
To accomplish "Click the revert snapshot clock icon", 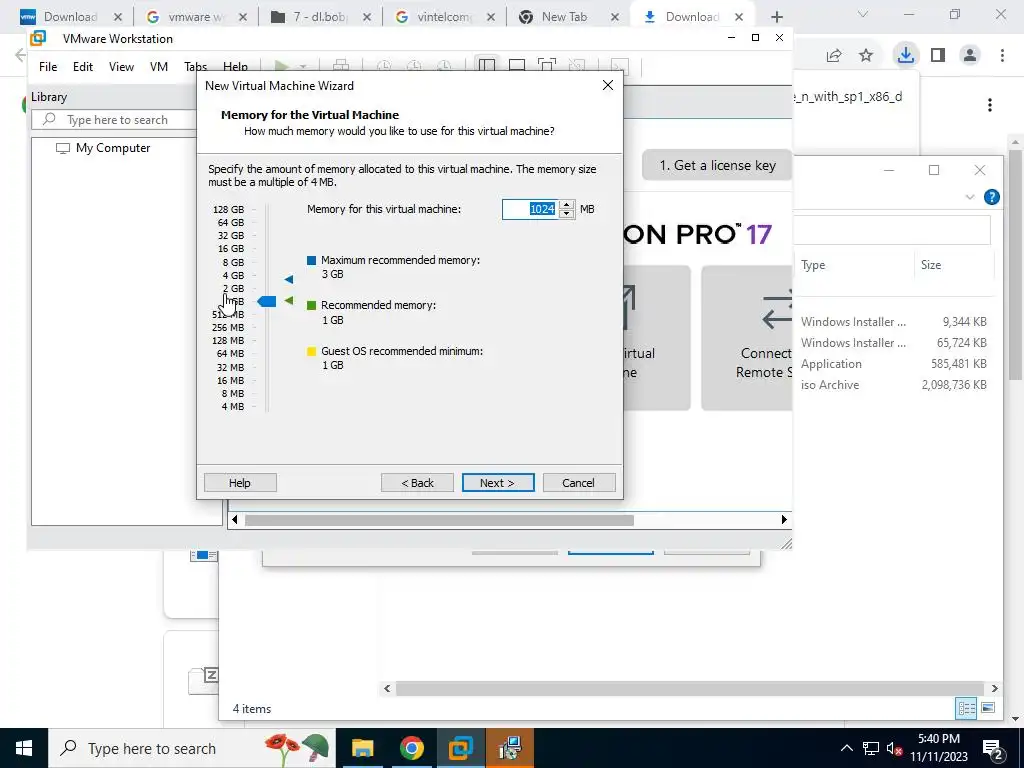I will tap(414, 66).
